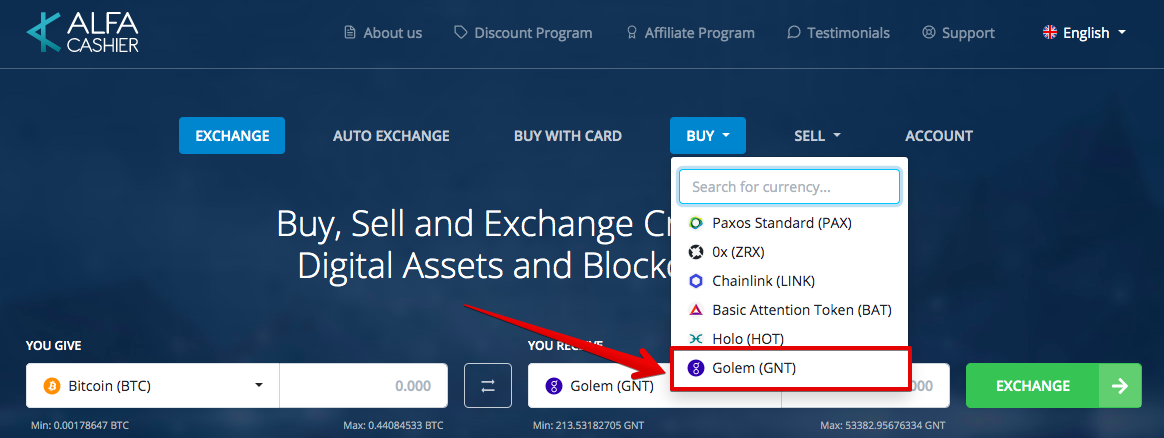Click the green EXCHANGE button
Image resolution: width=1164 pixels, height=438 pixels.
coord(1053,385)
